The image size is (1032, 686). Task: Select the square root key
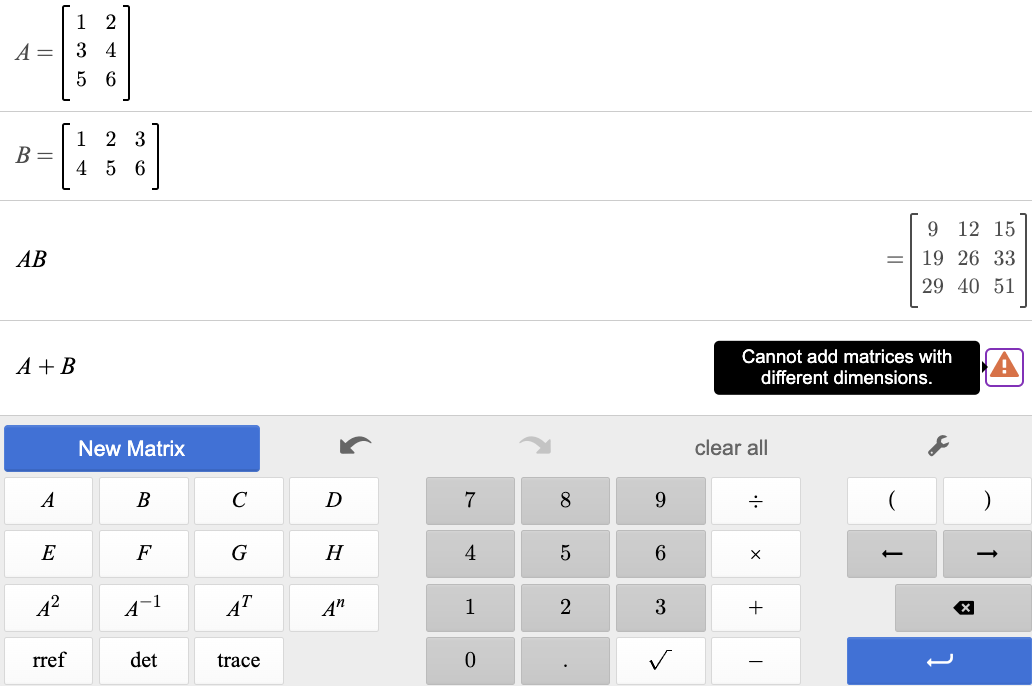[660, 660]
